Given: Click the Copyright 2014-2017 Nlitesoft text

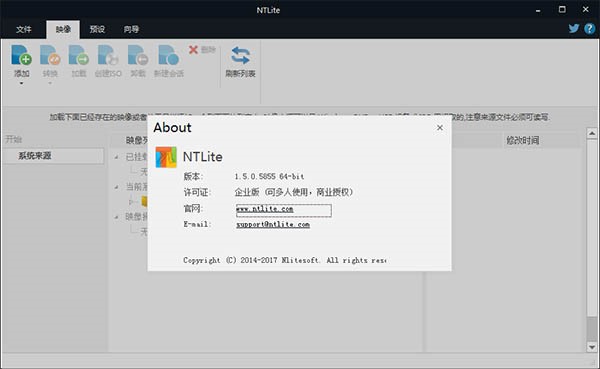Looking at the screenshot, I should 285,260.
